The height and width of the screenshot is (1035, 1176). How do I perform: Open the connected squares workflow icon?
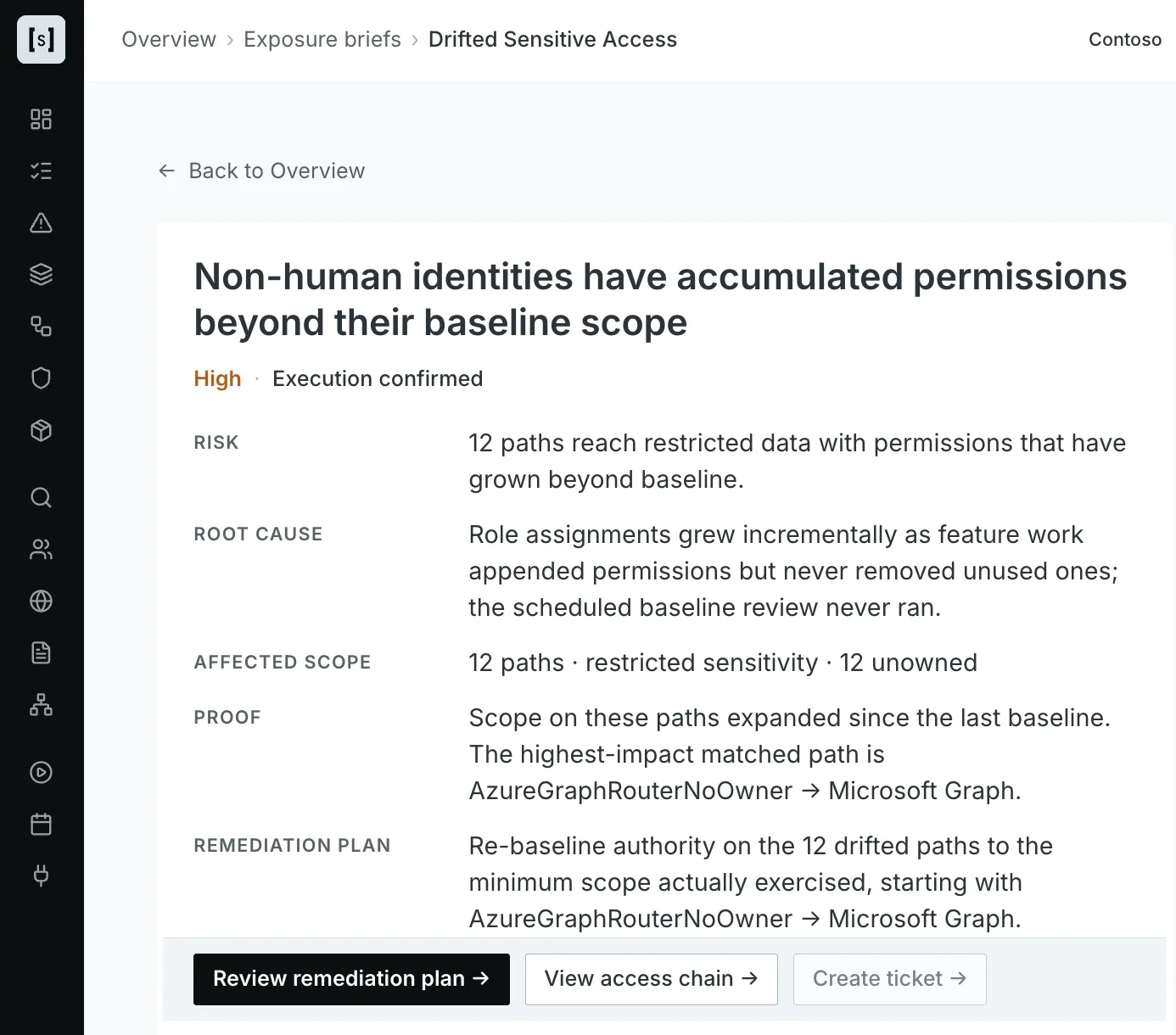41,326
